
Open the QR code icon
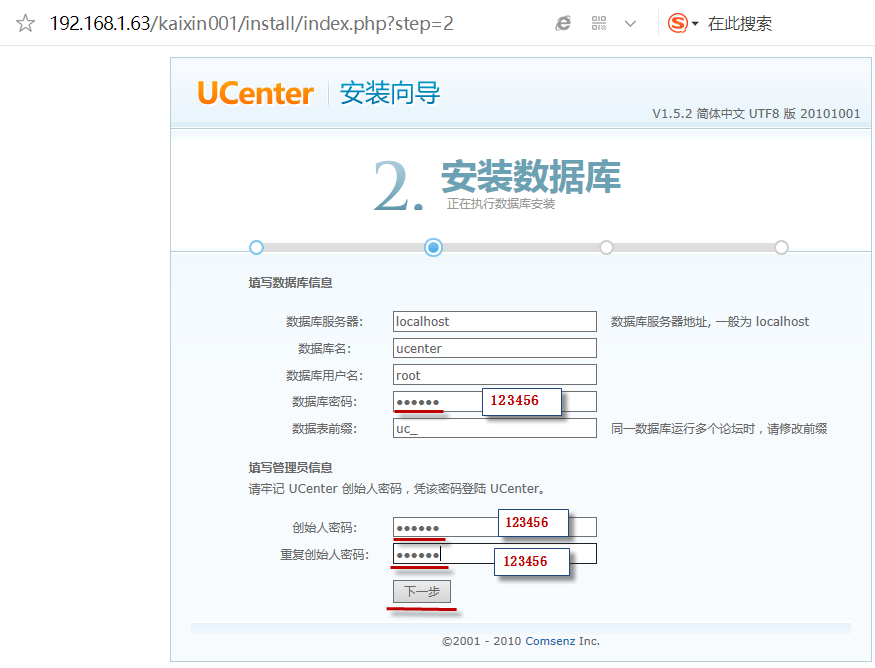tap(599, 23)
